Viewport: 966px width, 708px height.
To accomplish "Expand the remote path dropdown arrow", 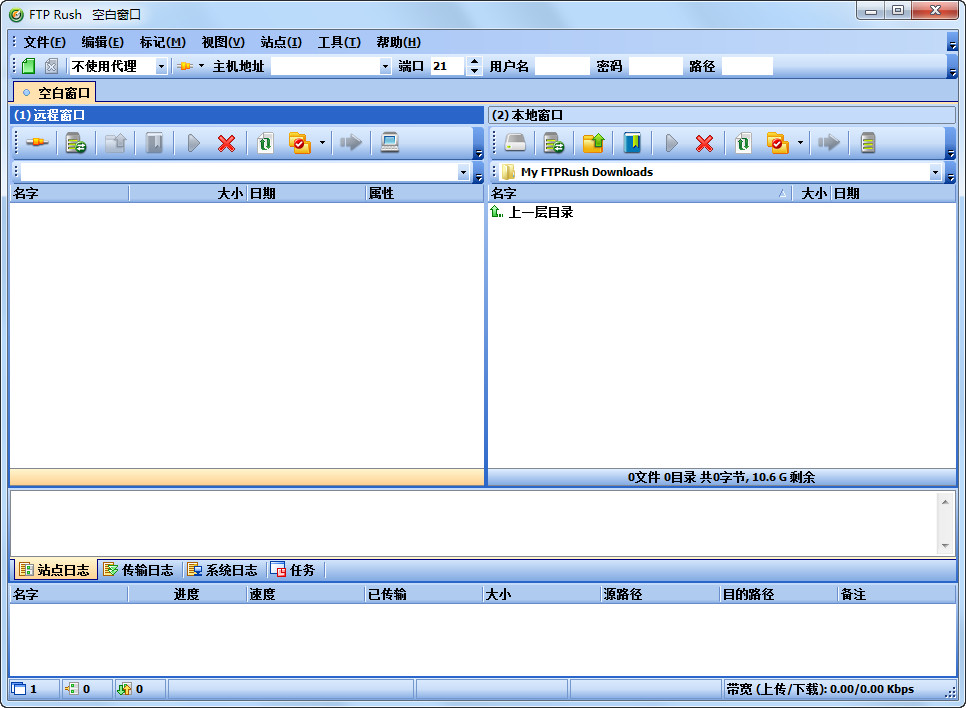I will (463, 173).
